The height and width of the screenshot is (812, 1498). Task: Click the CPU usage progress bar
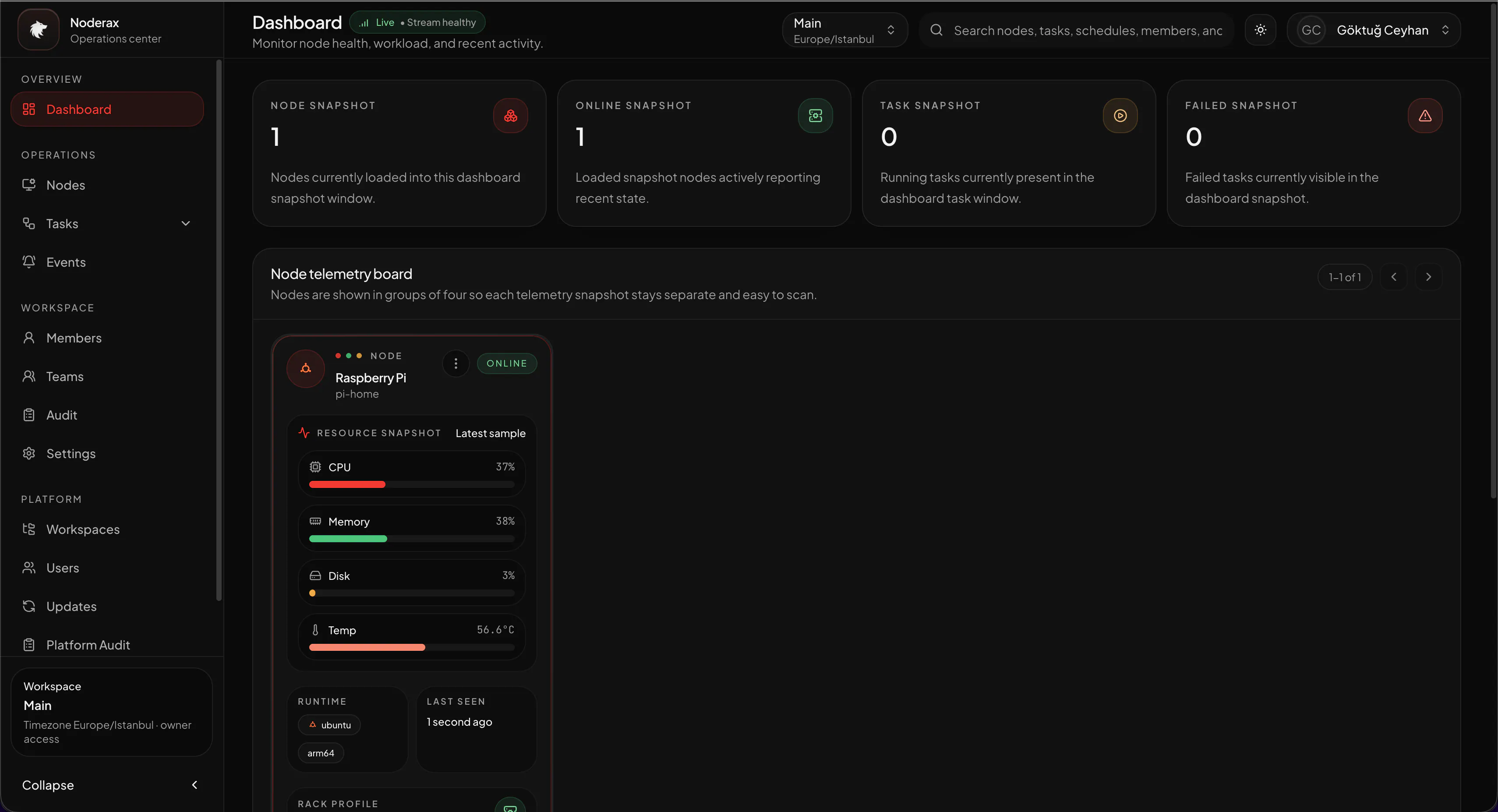412,484
